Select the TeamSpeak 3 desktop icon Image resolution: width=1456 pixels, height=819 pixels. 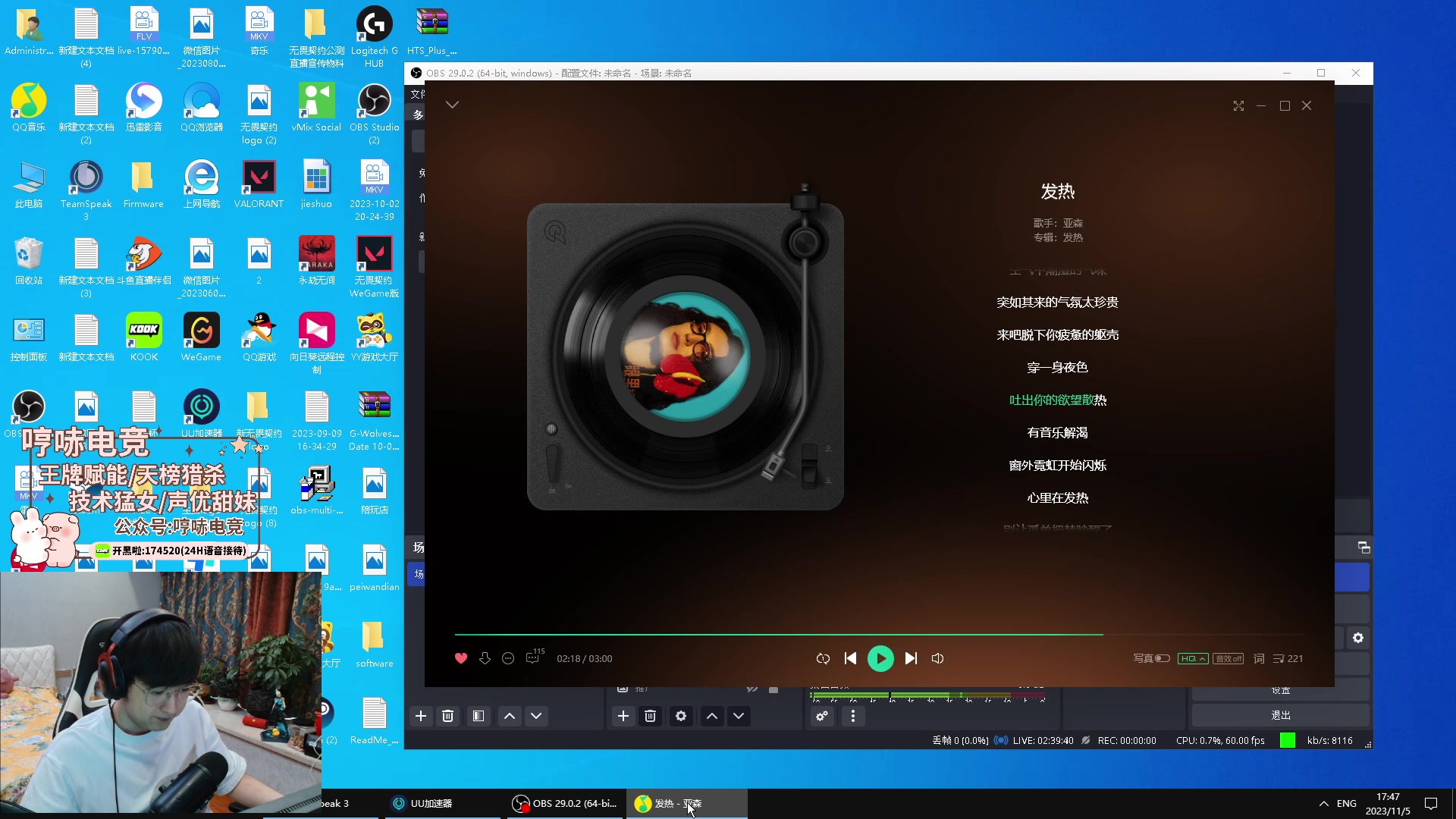(x=86, y=190)
